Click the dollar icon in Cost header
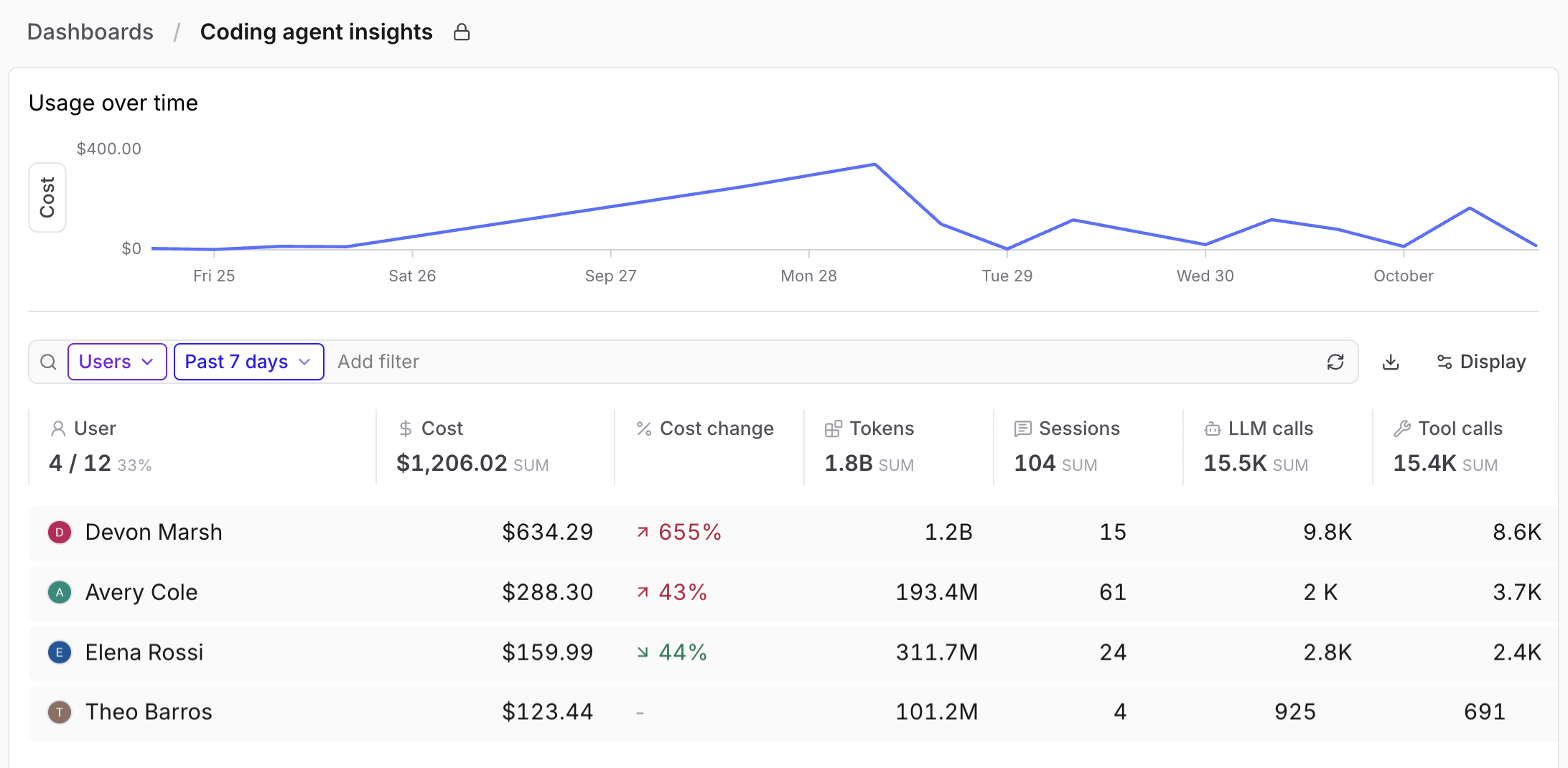The image size is (1568, 768). coord(406,429)
